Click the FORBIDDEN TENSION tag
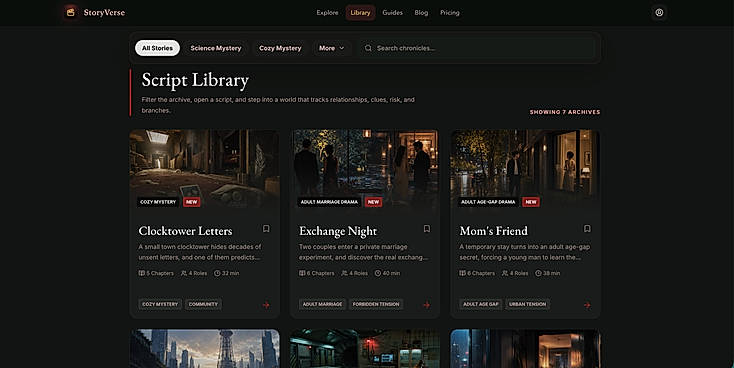The height and width of the screenshot is (368, 734). click(376, 304)
